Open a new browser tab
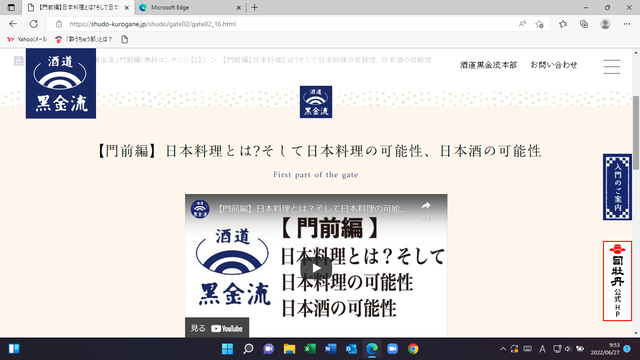This screenshot has height=360, width=640. 255,7
